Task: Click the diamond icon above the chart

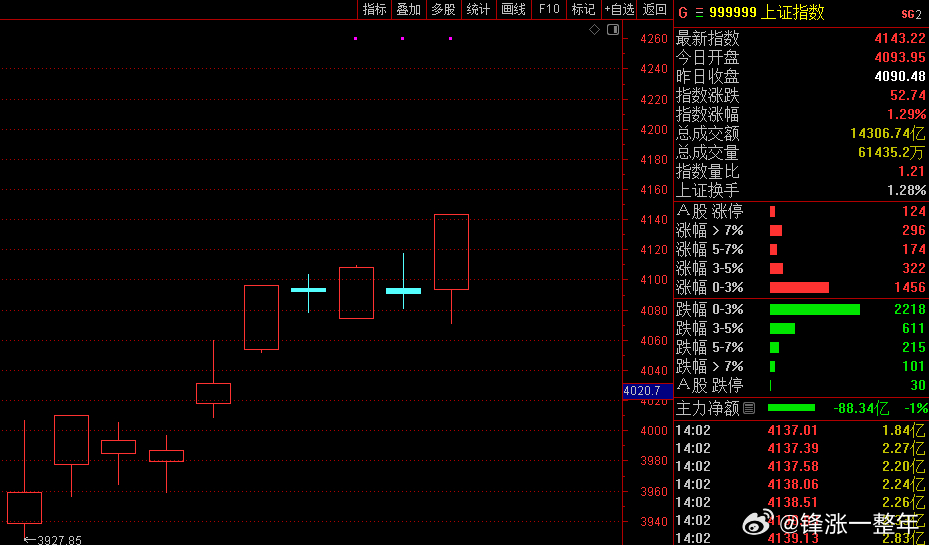Action: coord(594,30)
